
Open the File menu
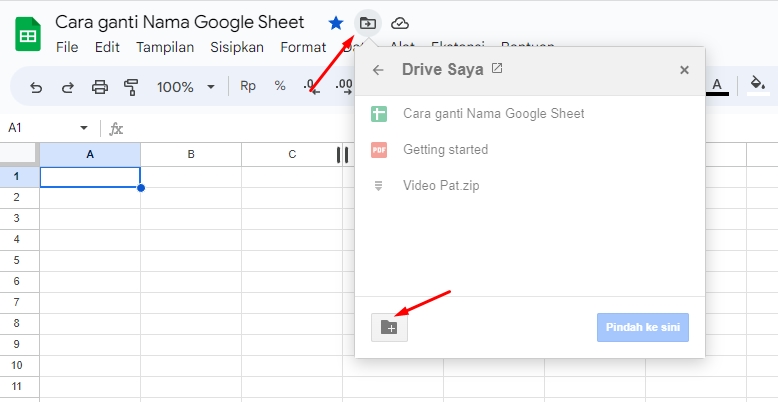click(67, 47)
